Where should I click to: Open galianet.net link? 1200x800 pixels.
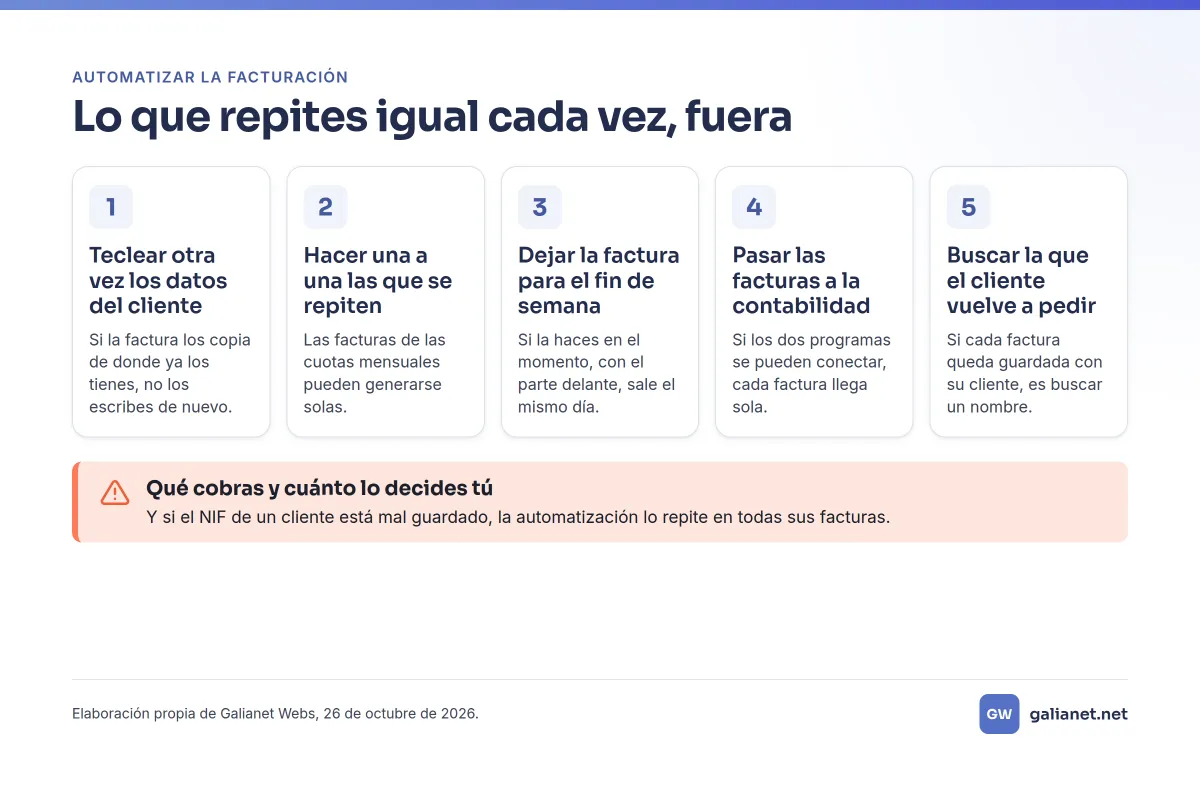pos(1078,714)
